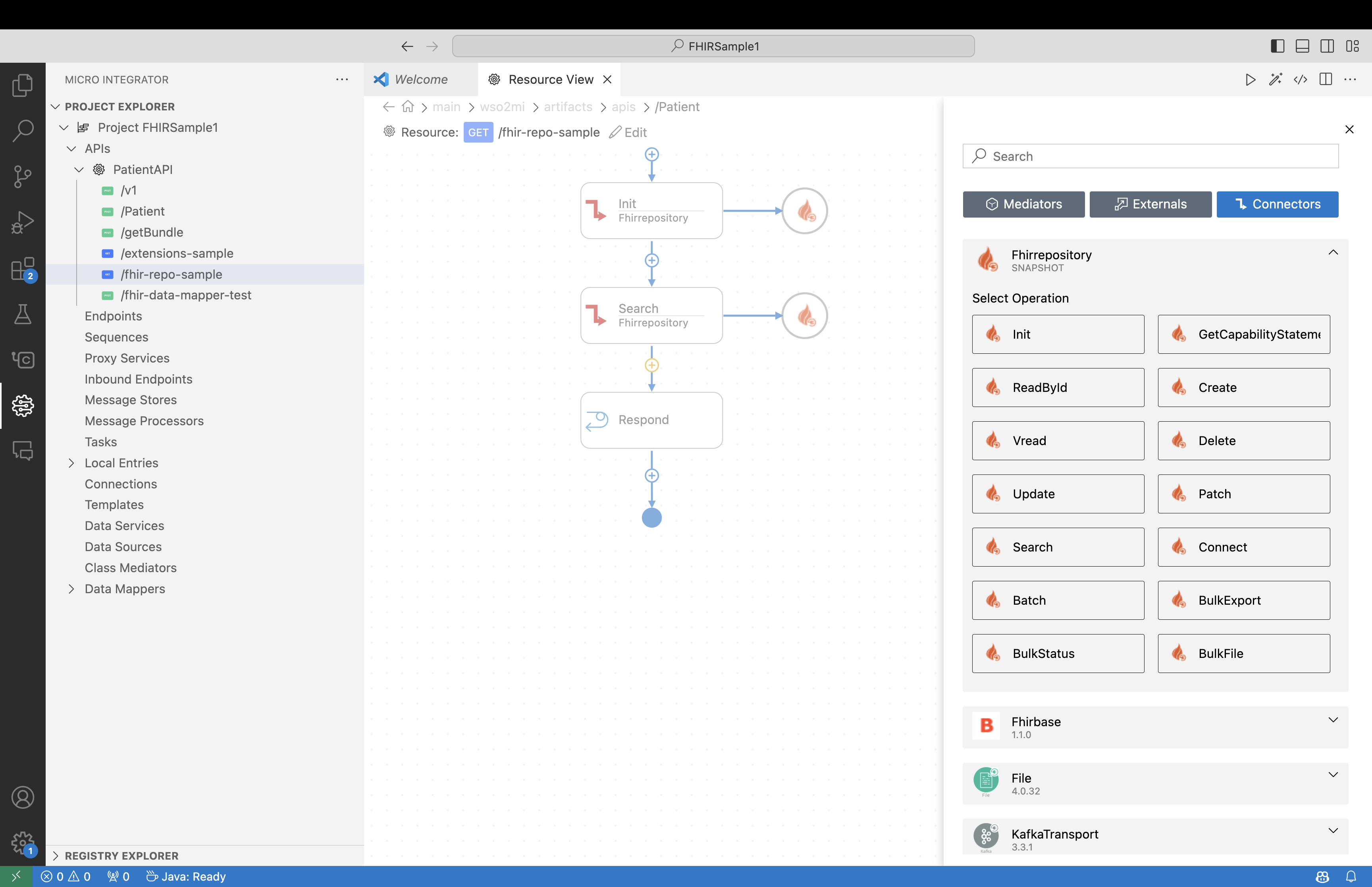The height and width of the screenshot is (887, 1372).
Task: Switch to Mediators tab
Action: (x=1024, y=204)
